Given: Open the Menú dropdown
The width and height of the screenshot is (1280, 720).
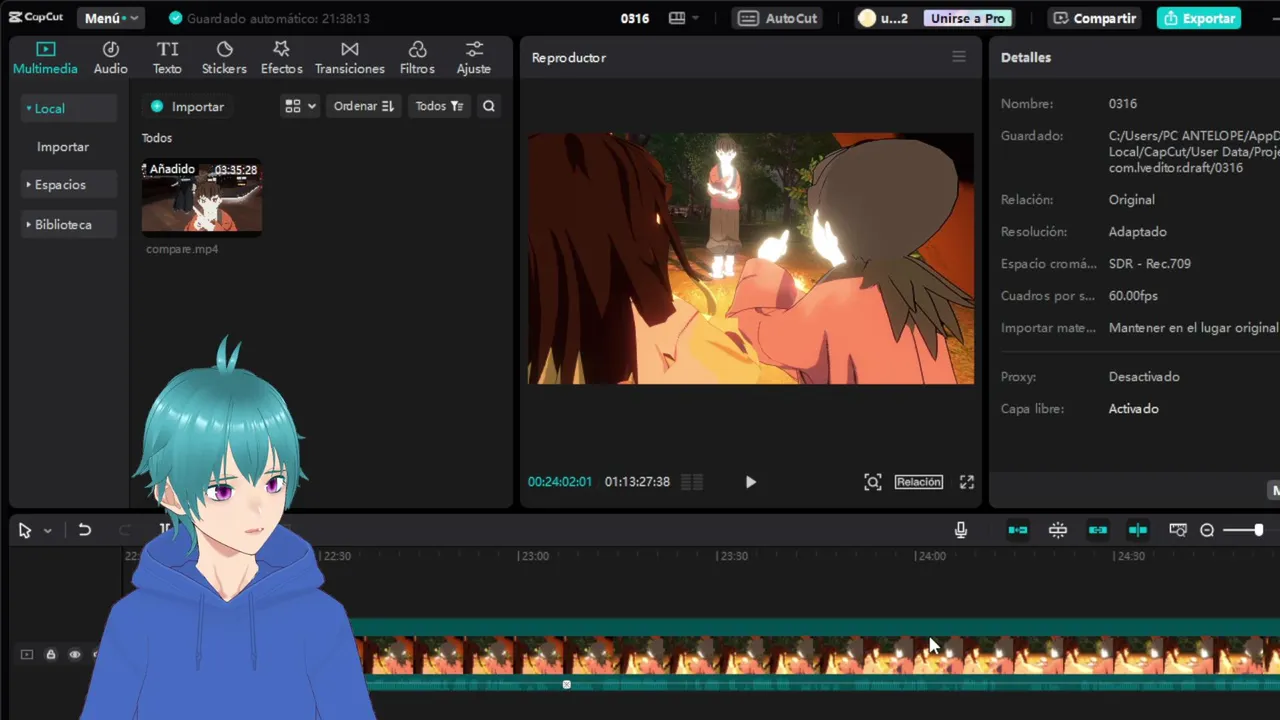Looking at the screenshot, I should point(111,18).
